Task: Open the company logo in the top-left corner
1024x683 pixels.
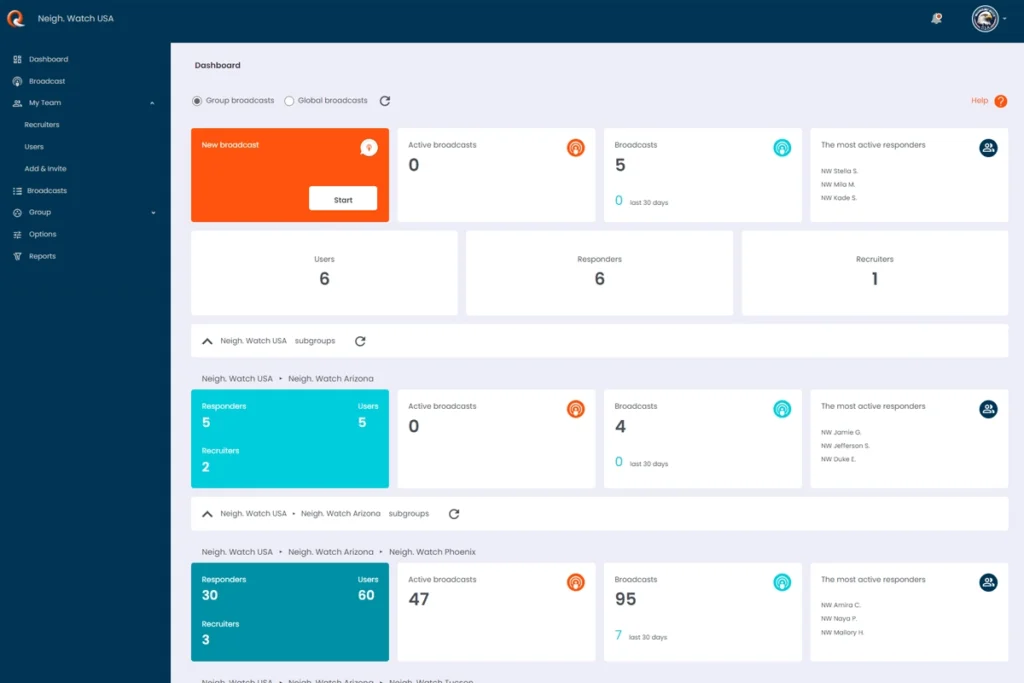Action: (x=14, y=18)
